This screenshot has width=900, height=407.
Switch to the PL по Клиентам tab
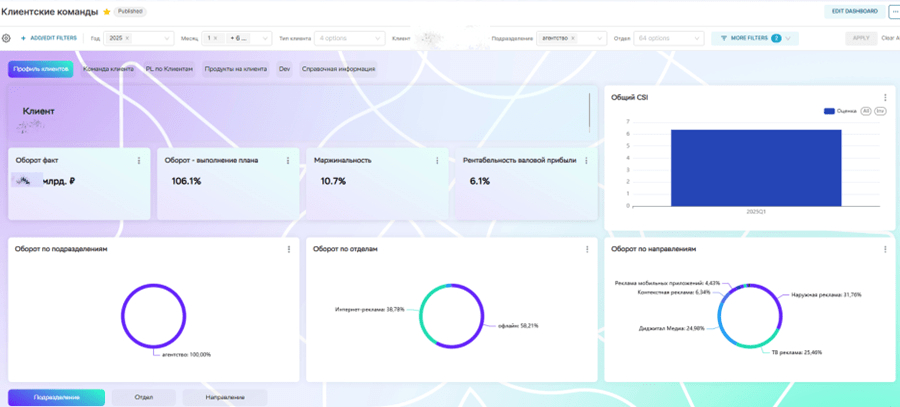point(169,69)
